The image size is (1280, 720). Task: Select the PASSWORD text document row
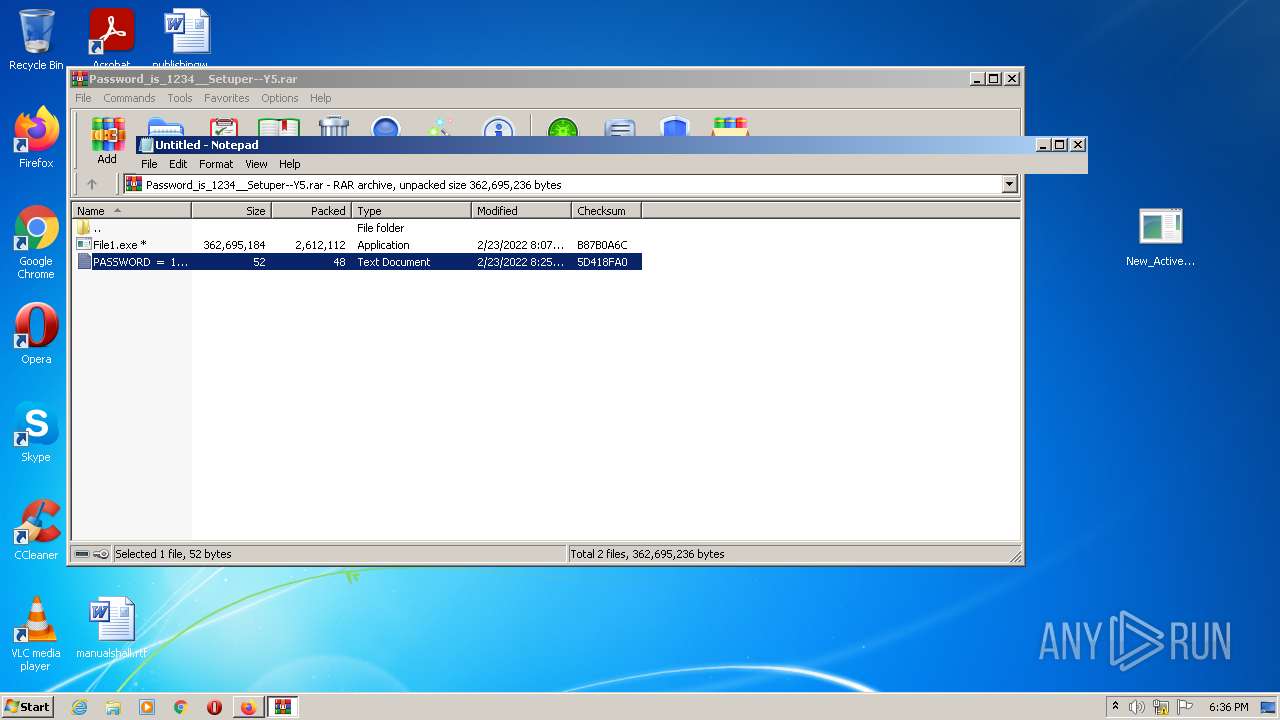(x=357, y=262)
